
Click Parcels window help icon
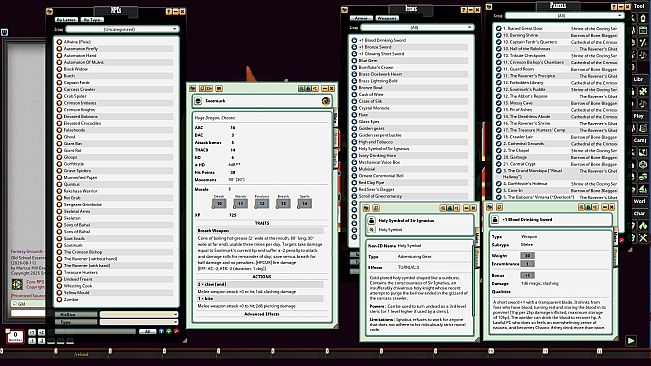coord(614,7)
